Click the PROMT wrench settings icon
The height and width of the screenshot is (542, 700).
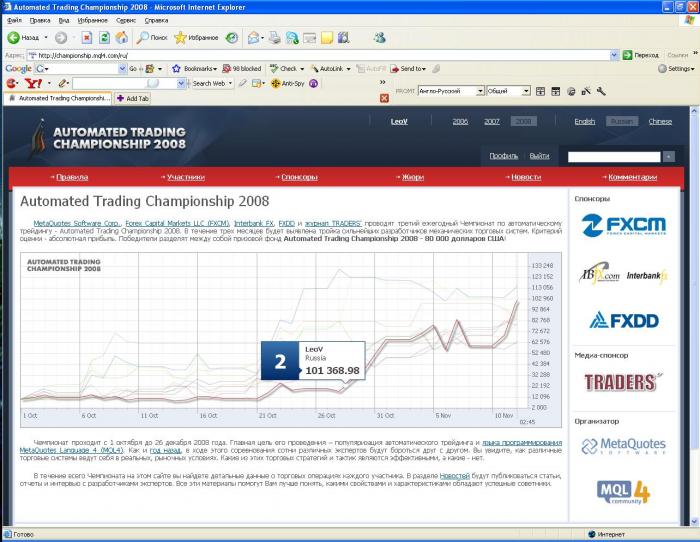(x=601, y=91)
